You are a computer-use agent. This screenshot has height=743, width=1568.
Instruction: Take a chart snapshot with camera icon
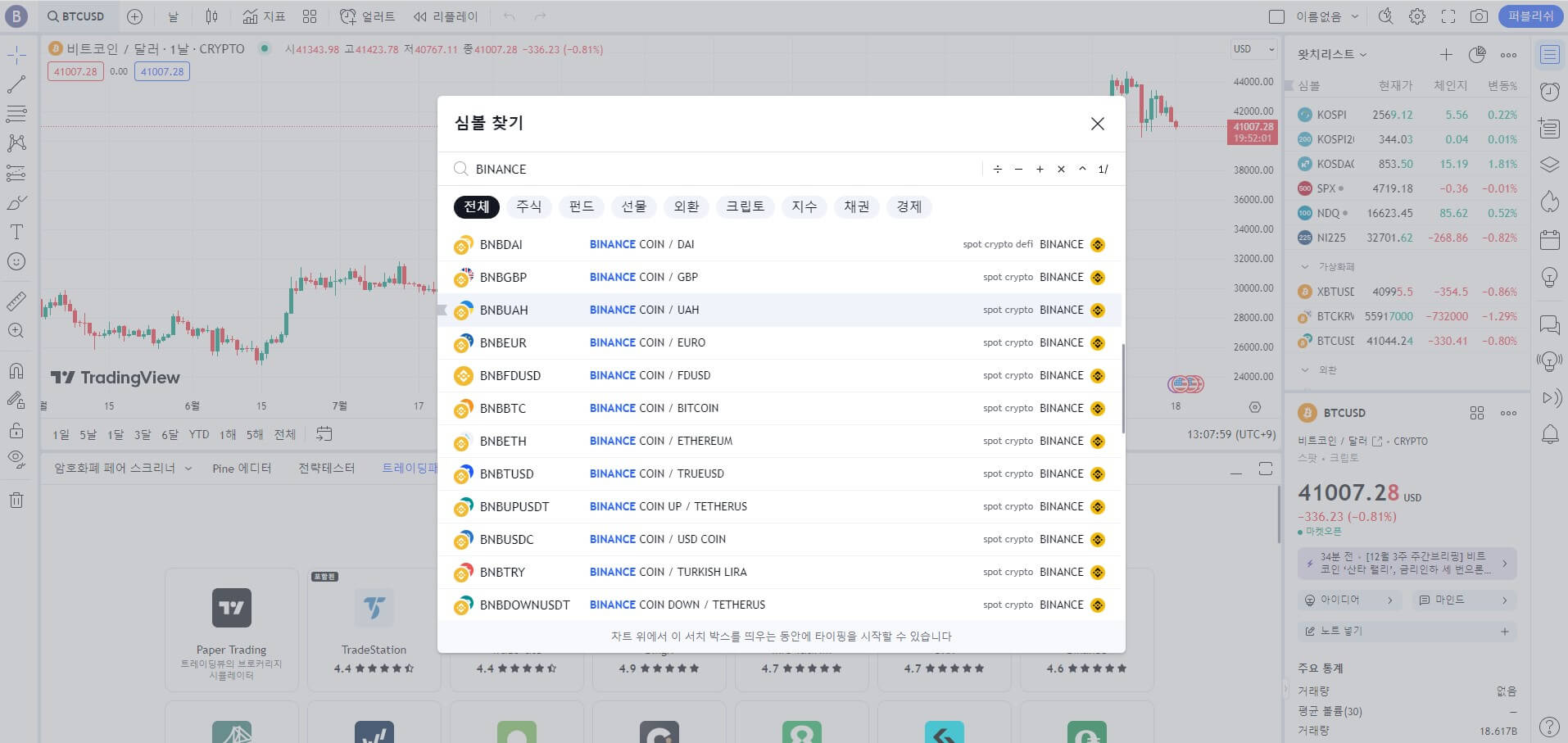(1480, 16)
